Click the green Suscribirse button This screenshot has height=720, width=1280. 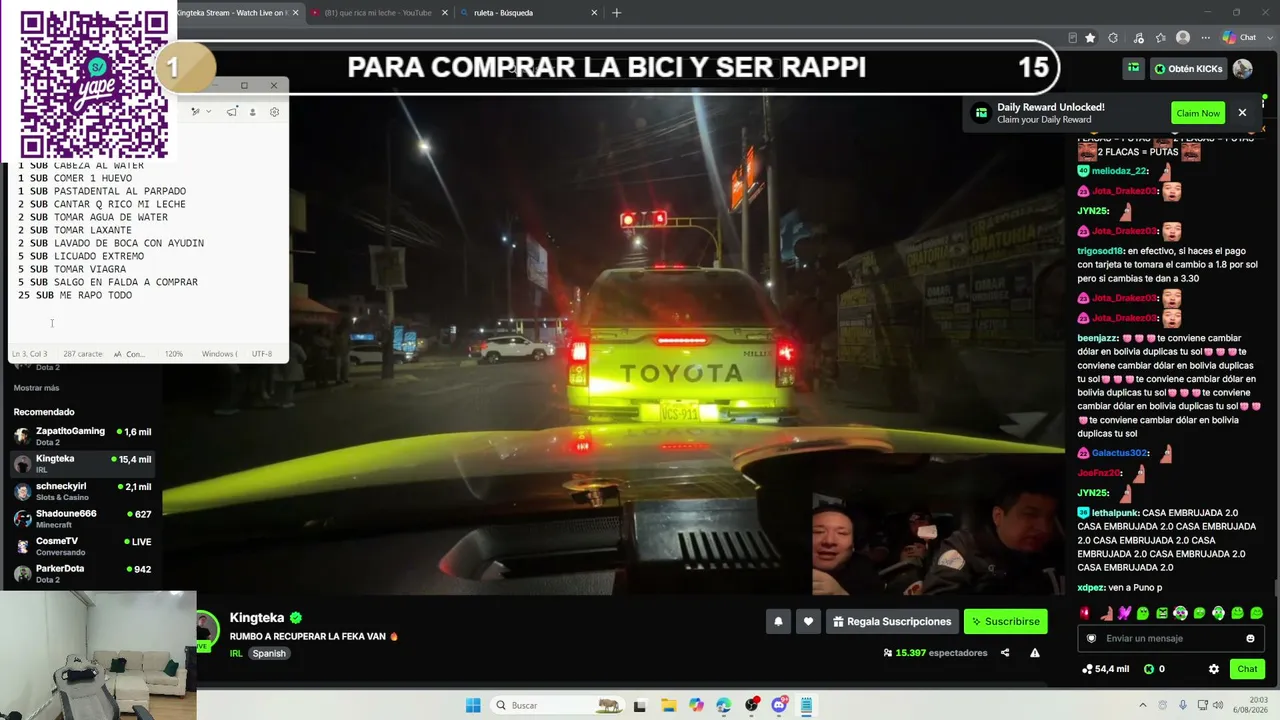[x=1005, y=621]
